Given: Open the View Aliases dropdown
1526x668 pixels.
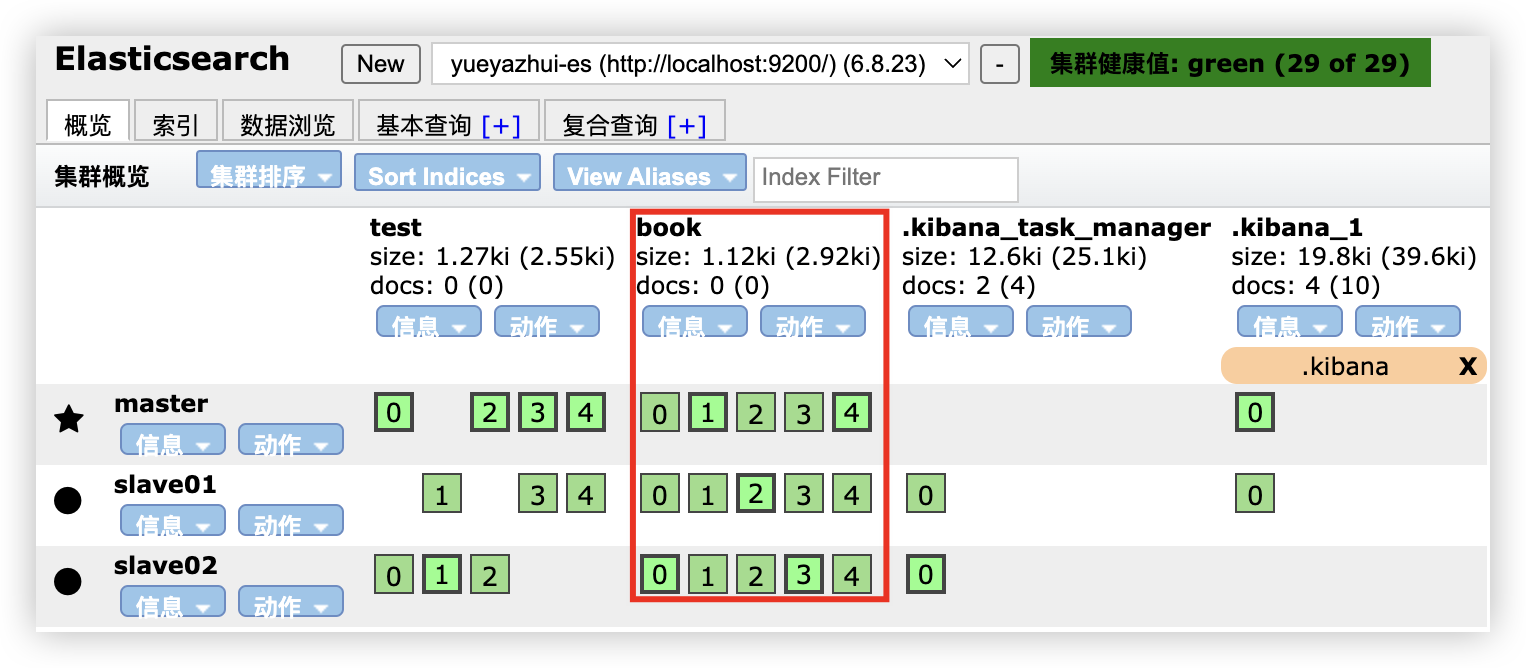Looking at the screenshot, I should coord(650,172).
